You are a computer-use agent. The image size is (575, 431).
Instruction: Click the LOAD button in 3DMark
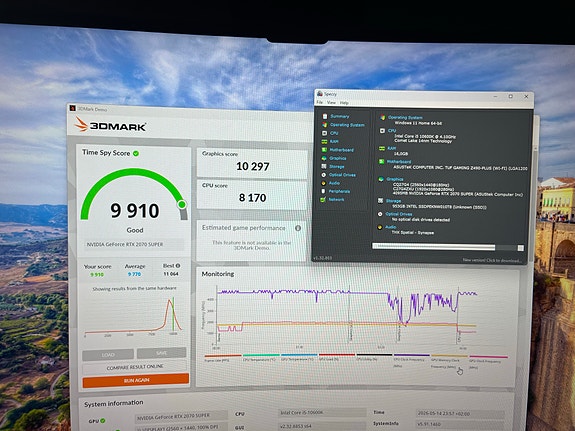pyautogui.click(x=108, y=355)
